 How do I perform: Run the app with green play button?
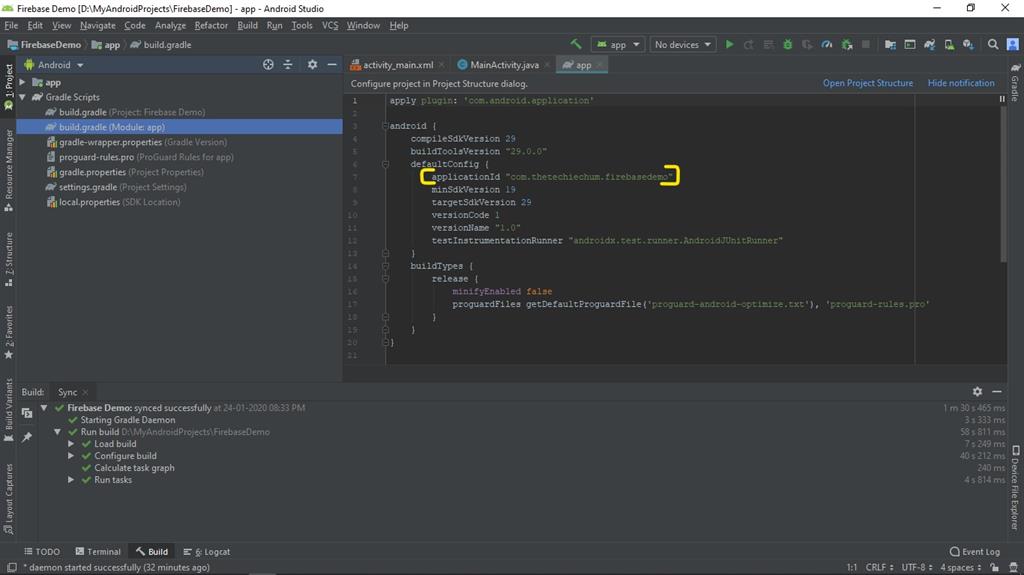pos(729,44)
